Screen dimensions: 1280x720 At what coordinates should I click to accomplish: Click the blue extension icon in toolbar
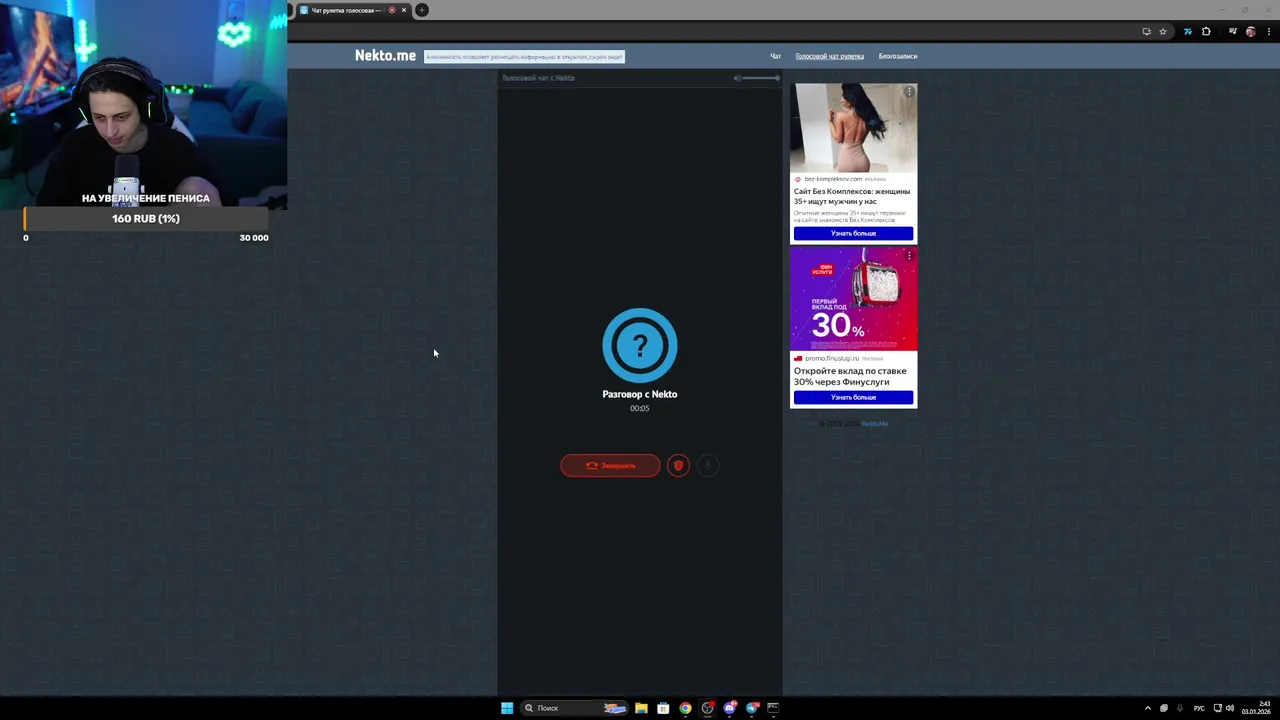(x=1188, y=32)
